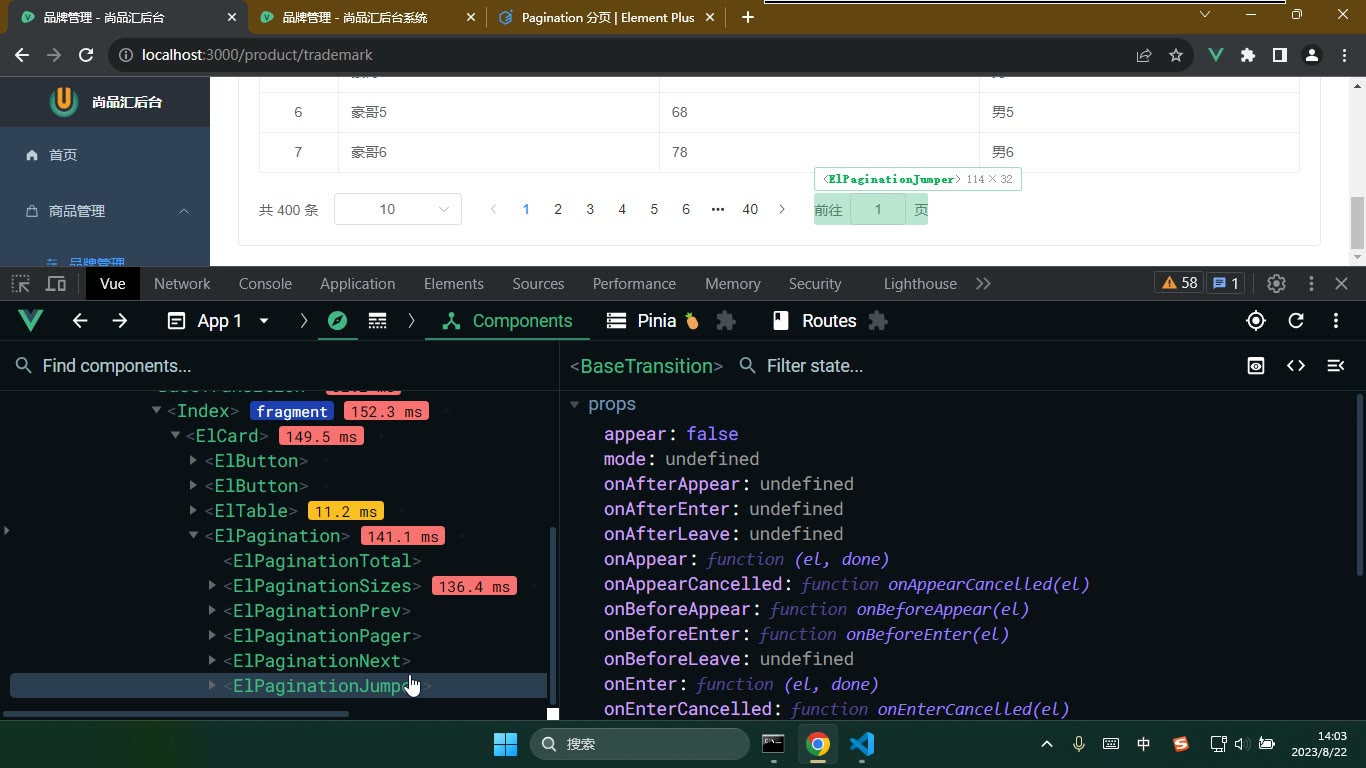Screen dimensions: 1366x768
Task: Open DevTools settings gear
Action: [1276, 284]
